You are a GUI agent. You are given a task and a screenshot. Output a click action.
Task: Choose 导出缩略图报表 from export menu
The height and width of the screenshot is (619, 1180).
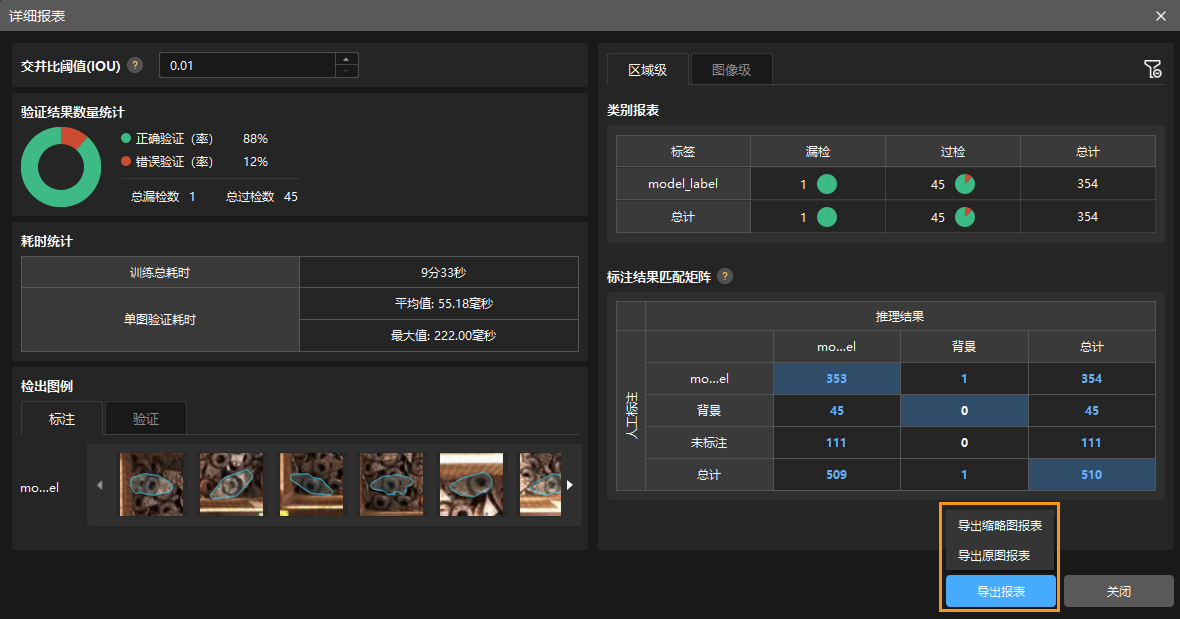point(999,525)
